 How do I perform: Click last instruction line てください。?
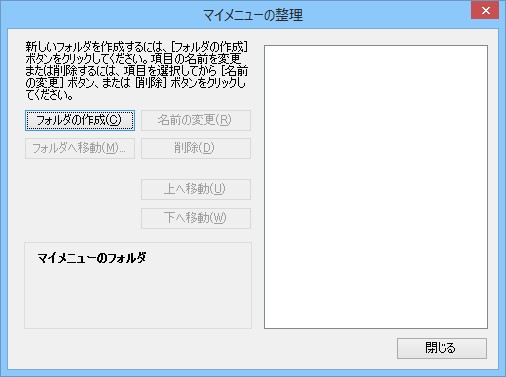coord(49,95)
